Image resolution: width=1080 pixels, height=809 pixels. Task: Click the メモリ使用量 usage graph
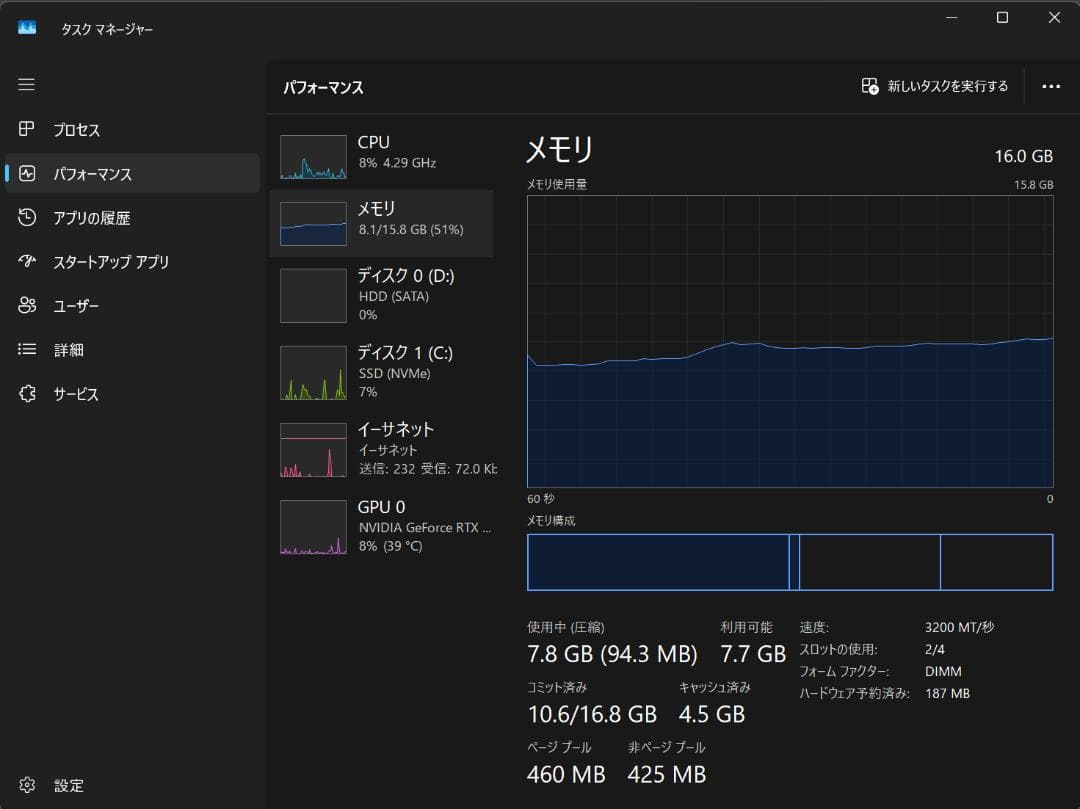pyautogui.click(x=789, y=345)
